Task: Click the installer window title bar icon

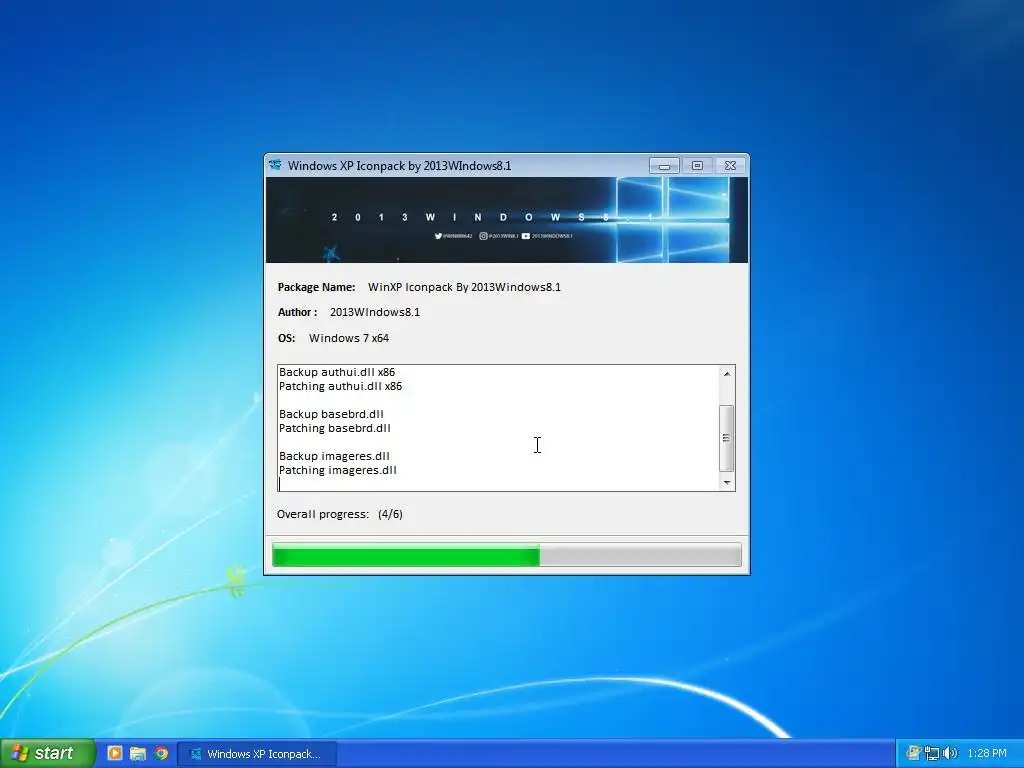Action: pos(275,165)
